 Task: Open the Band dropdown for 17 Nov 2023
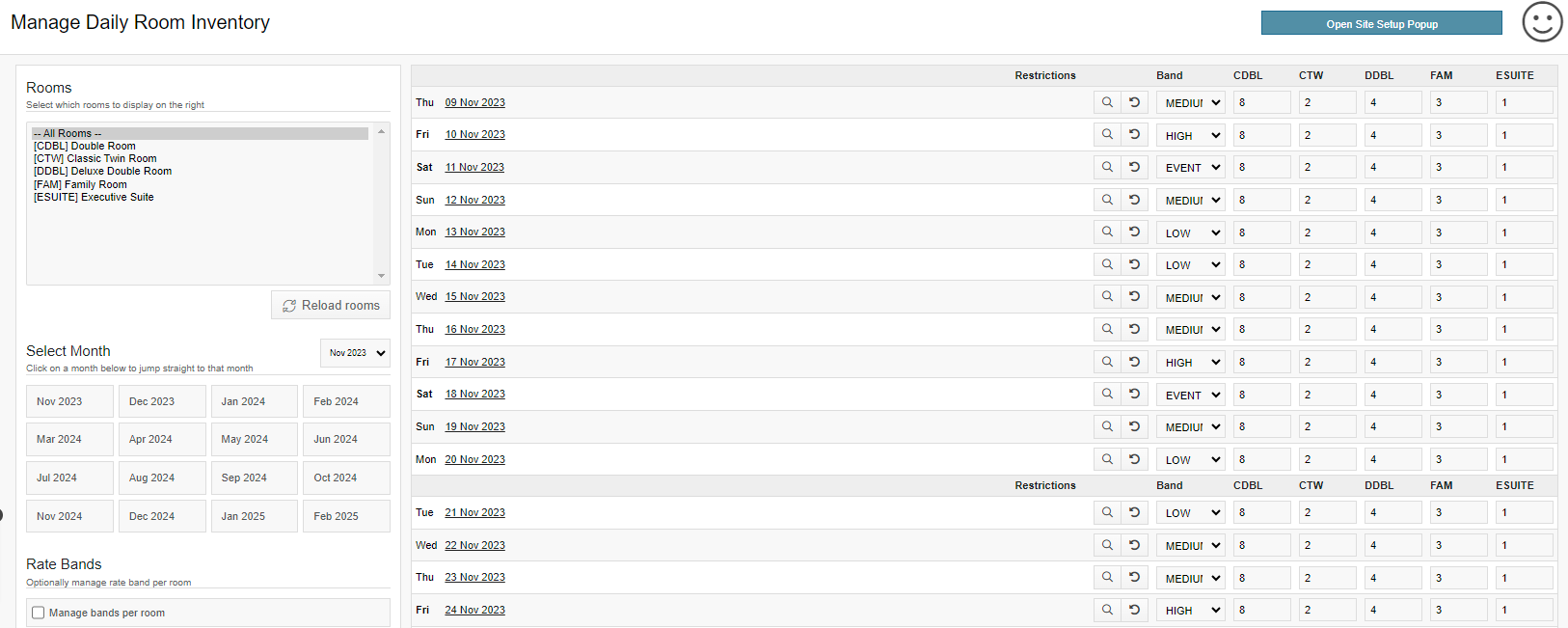tap(1191, 363)
